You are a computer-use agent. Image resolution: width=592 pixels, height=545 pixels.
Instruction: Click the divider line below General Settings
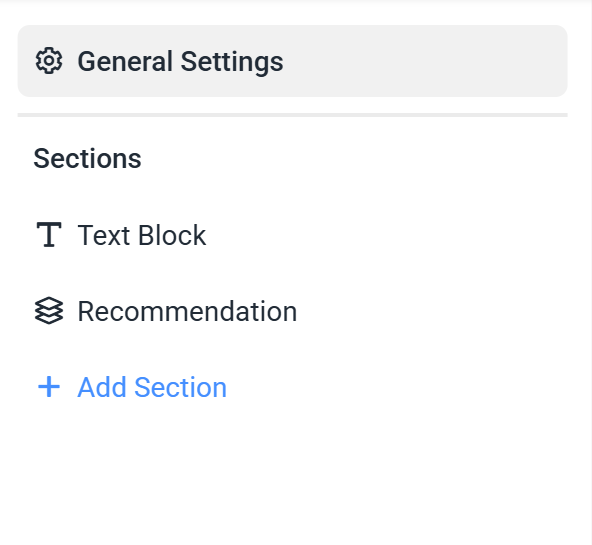[x=292, y=115]
